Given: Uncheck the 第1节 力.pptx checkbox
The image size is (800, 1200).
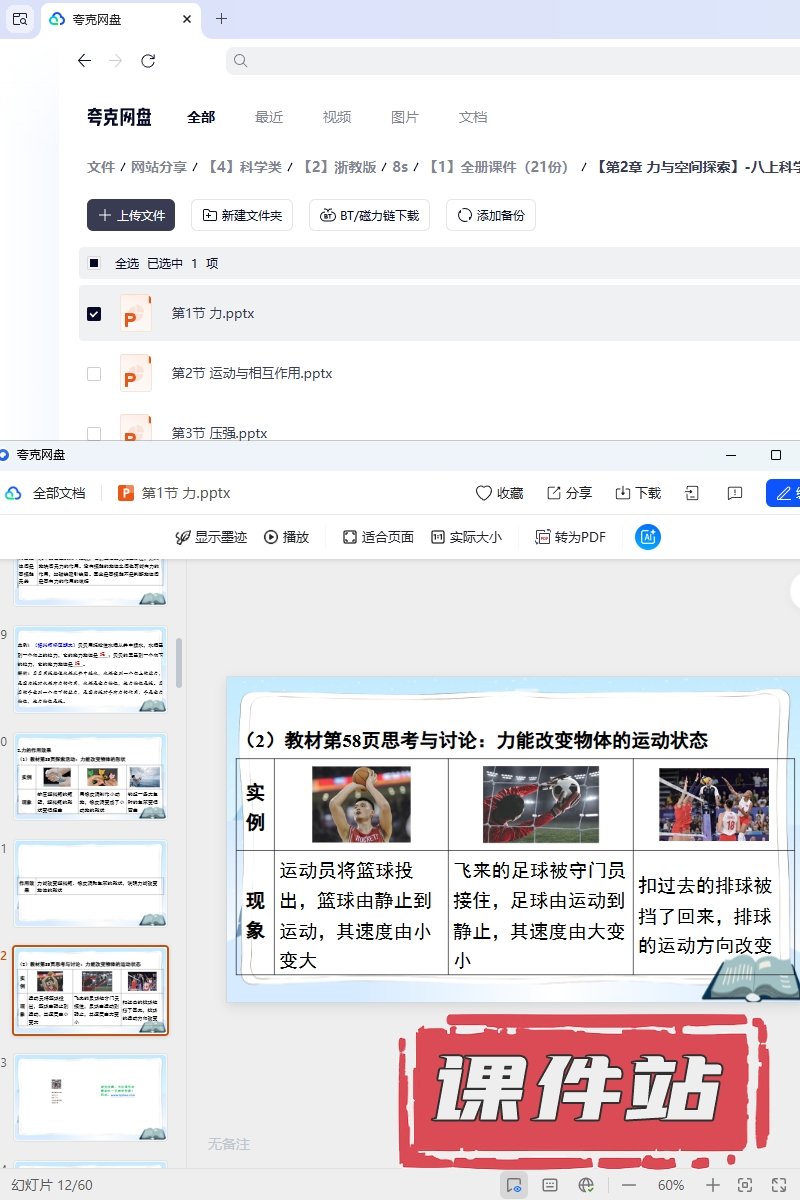Looking at the screenshot, I should [94, 314].
